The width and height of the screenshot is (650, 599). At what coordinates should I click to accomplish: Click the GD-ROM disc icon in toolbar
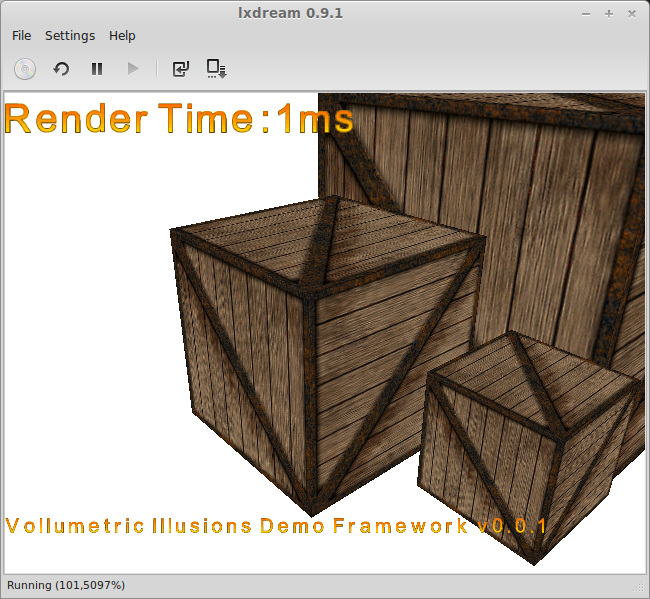coord(25,69)
